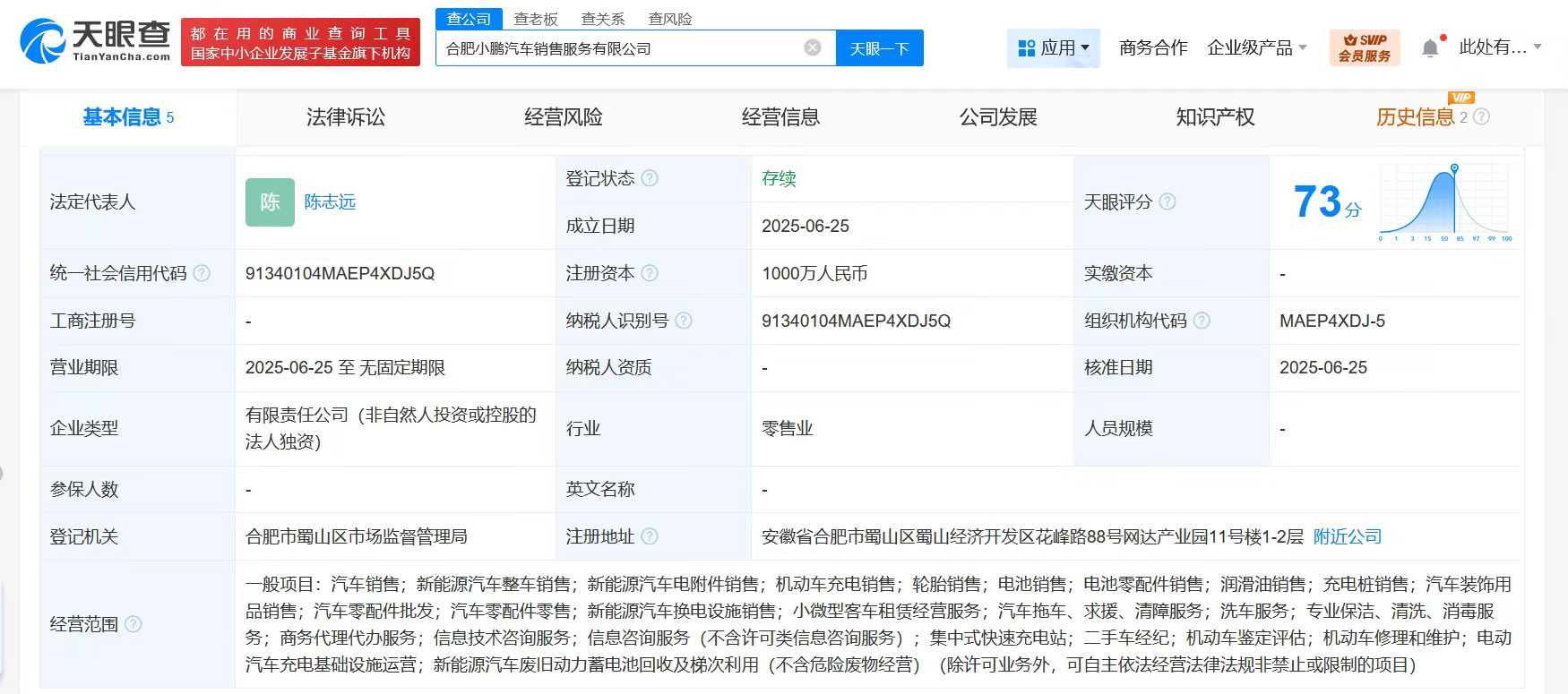Click the 零售业 industry value

[x=788, y=428]
